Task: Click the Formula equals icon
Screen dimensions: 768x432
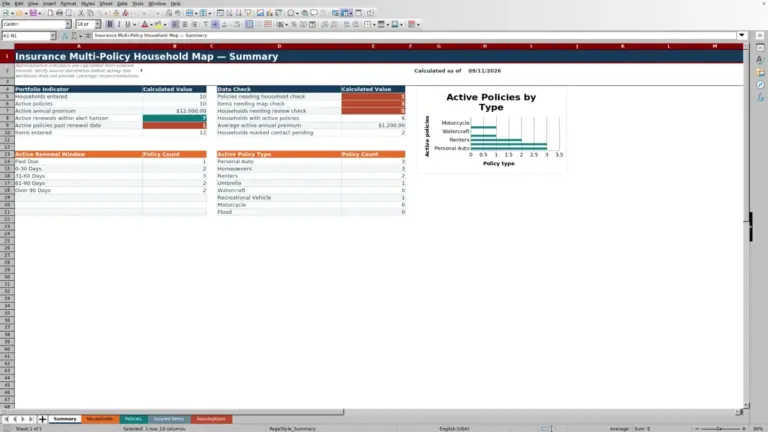Action: 88,35
